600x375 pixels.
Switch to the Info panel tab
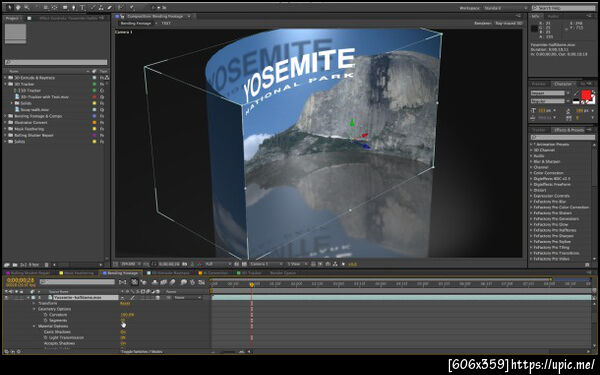pyautogui.click(x=536, y=16)
